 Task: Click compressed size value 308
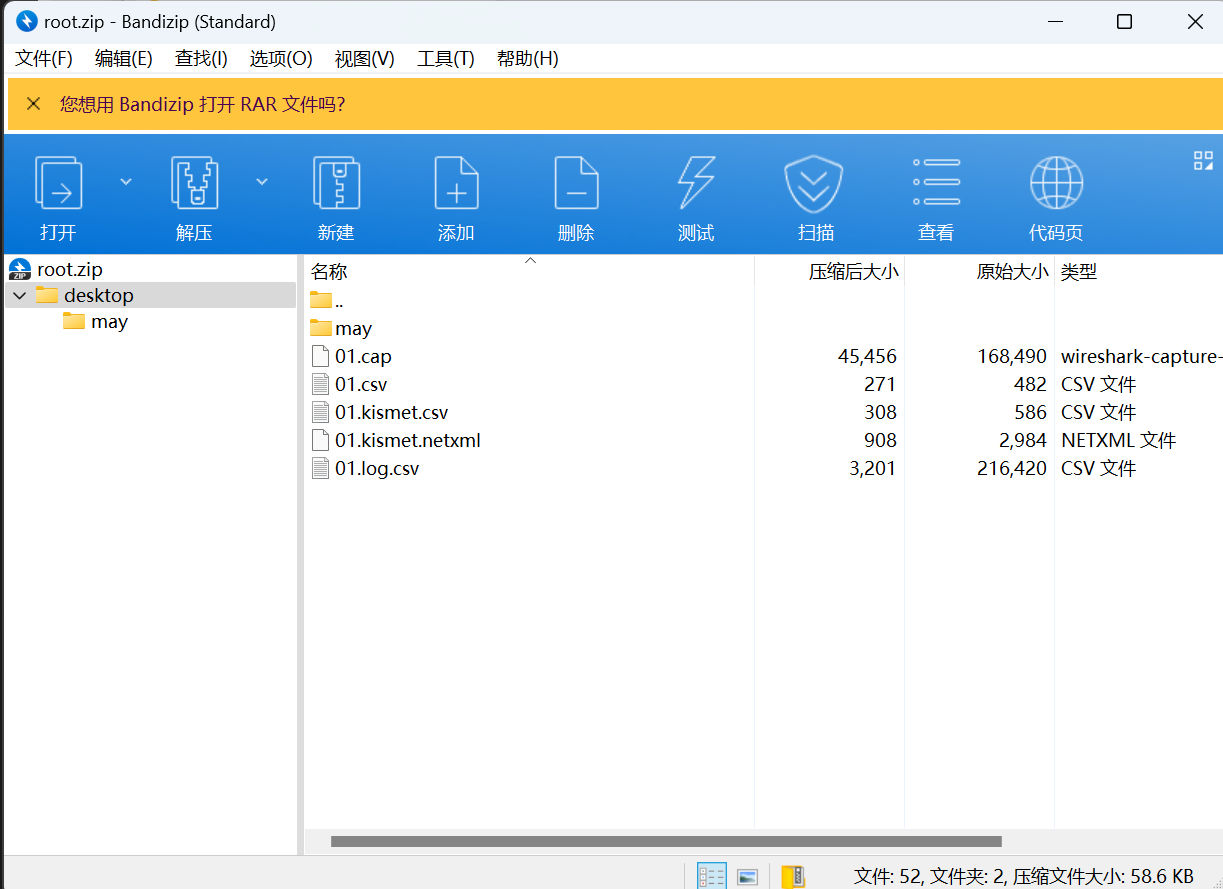pos(880,412)
